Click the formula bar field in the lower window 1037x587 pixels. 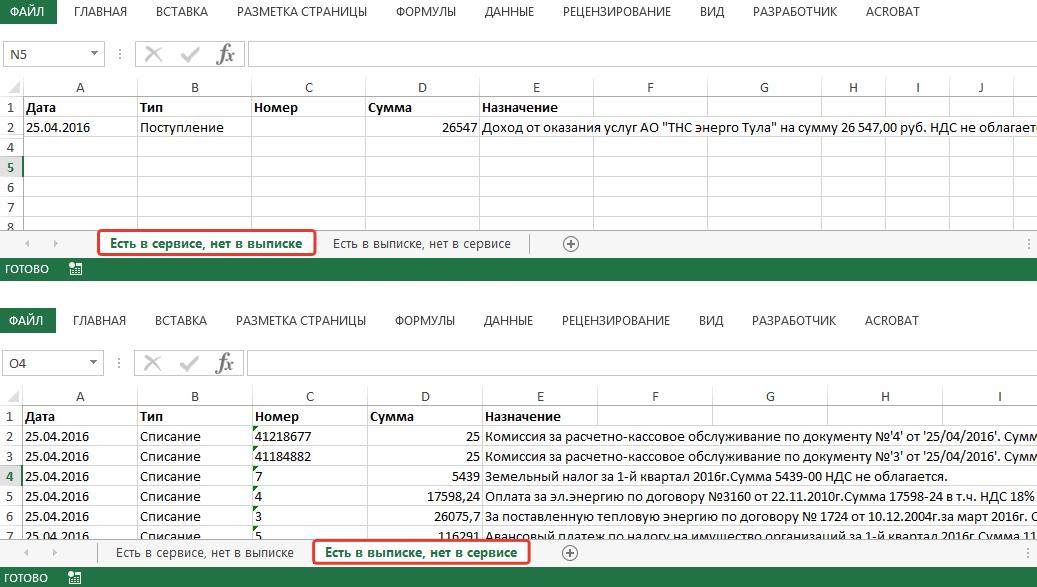click(x=642, y=363)
